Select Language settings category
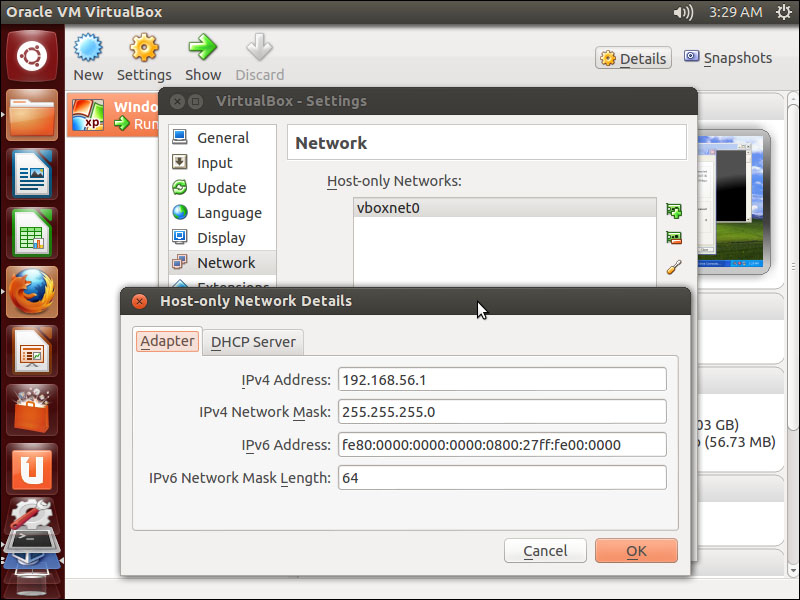800x600 pixels. [x=222, y=213]
